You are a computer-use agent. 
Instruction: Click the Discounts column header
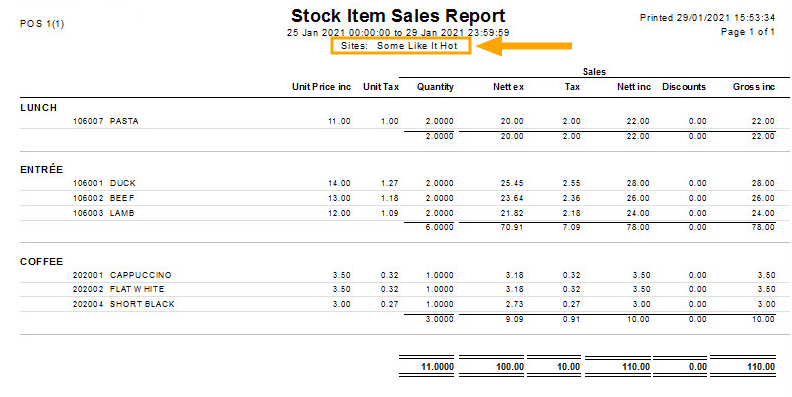coord(684,87)
